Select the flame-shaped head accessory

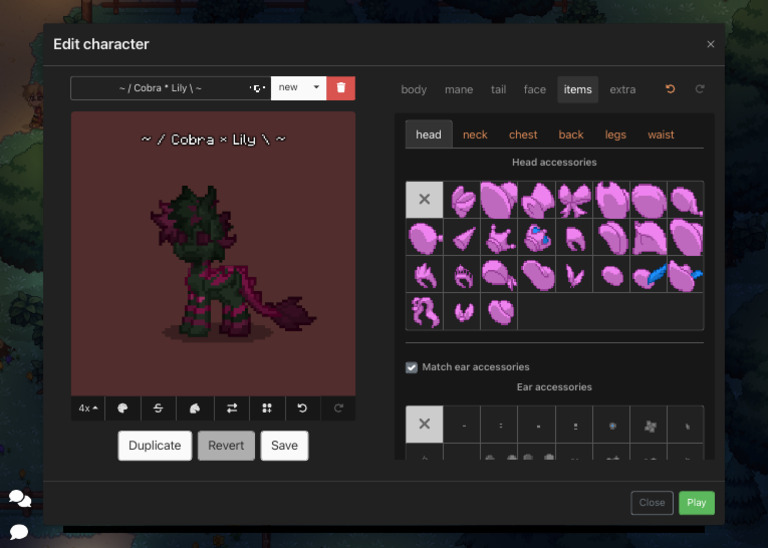click(x=424, y=275)
